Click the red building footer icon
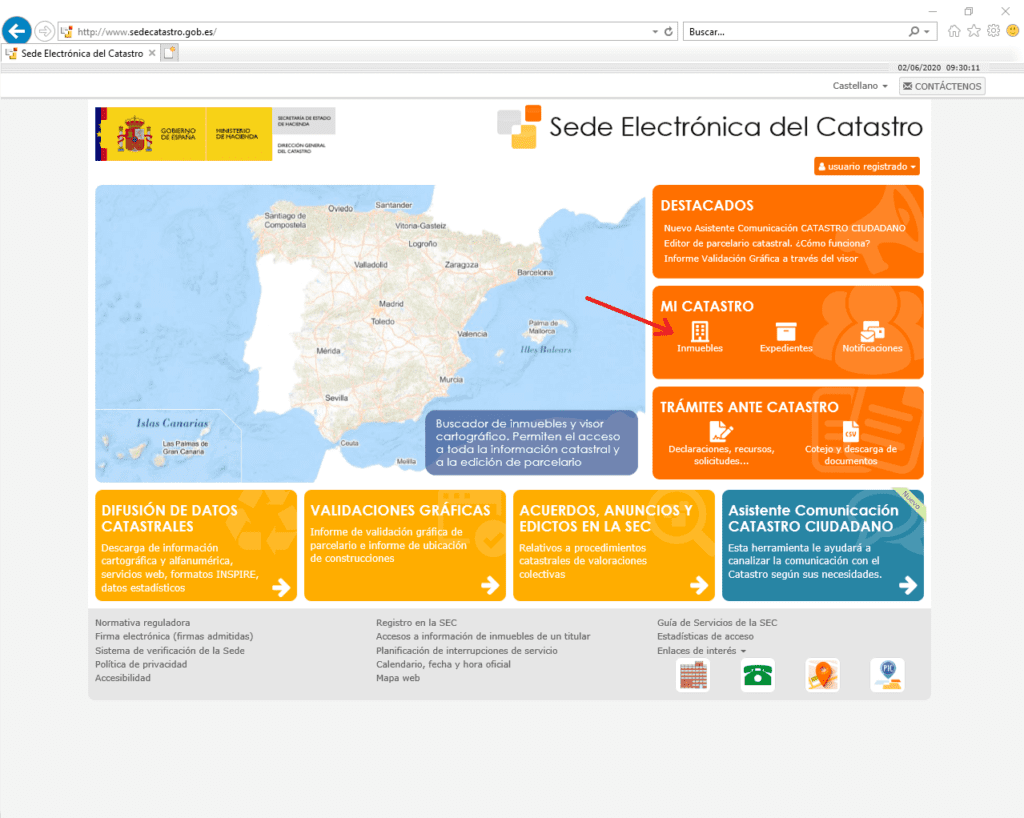 (693, 674)
